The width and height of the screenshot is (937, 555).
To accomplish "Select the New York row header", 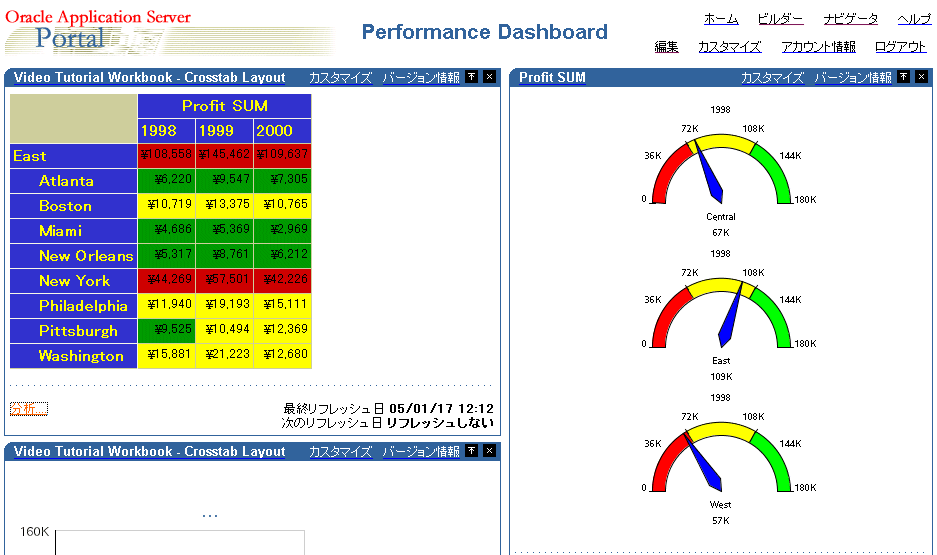I will [74, 281].
